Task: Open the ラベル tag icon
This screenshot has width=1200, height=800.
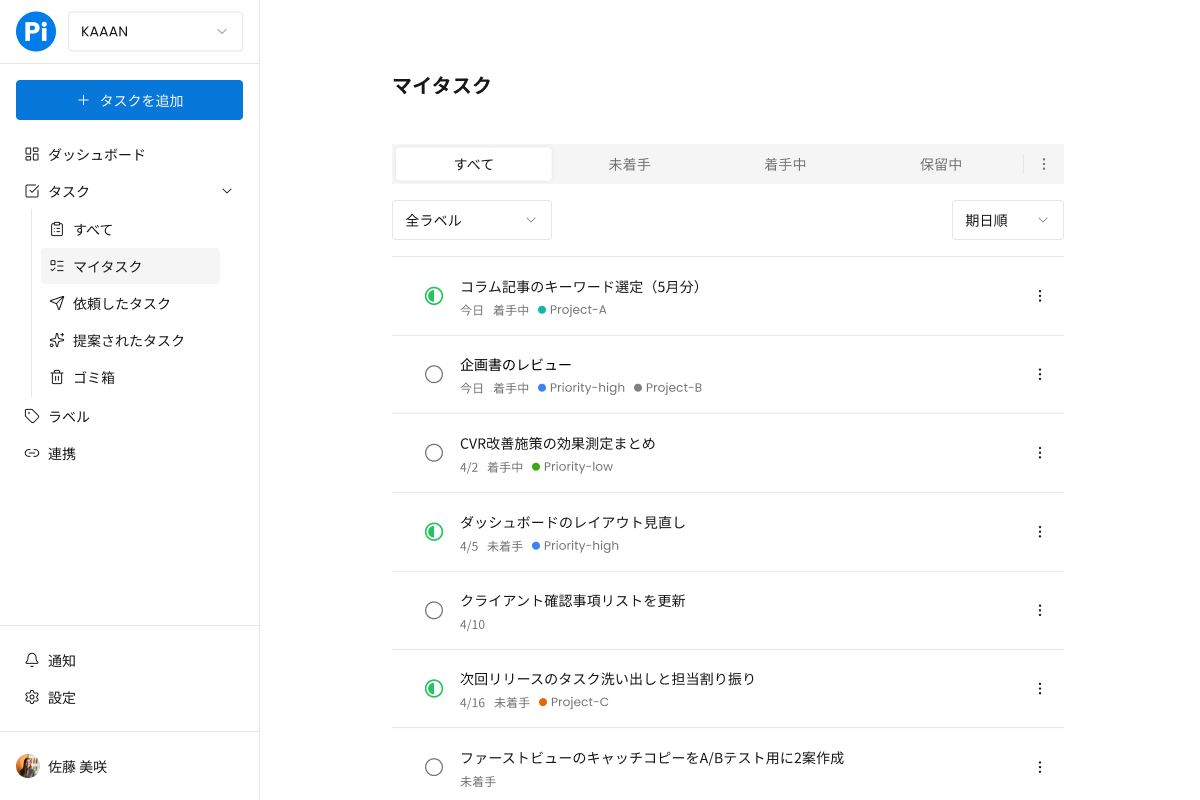Action: point(32,416)
